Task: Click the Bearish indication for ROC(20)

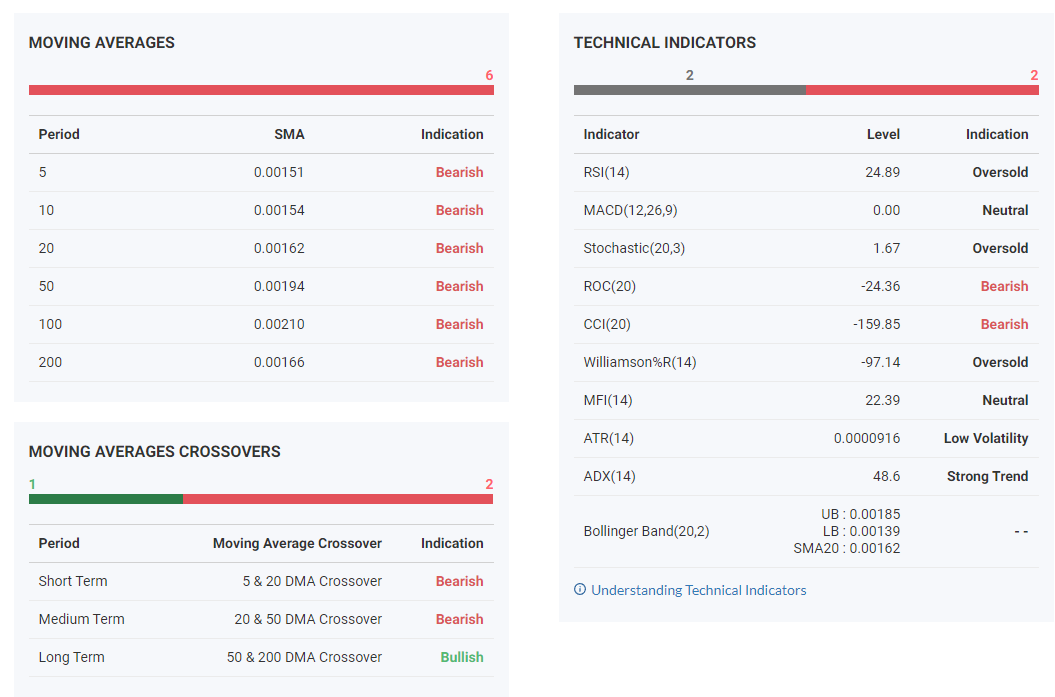Action: 1004,286
